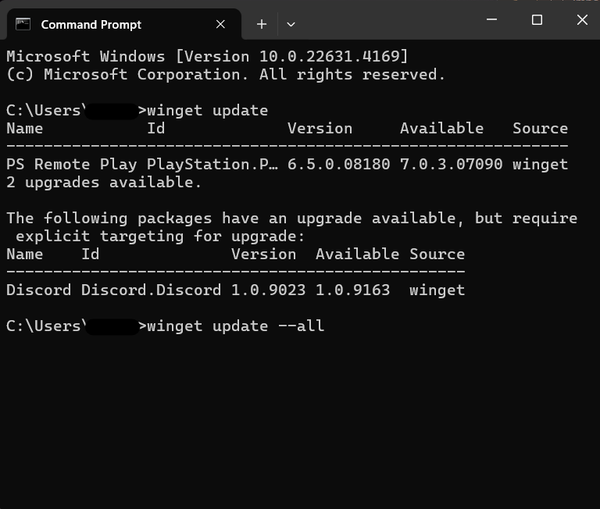
Task: Click the Windows version line at top
Action: click(x=207, y=56)
